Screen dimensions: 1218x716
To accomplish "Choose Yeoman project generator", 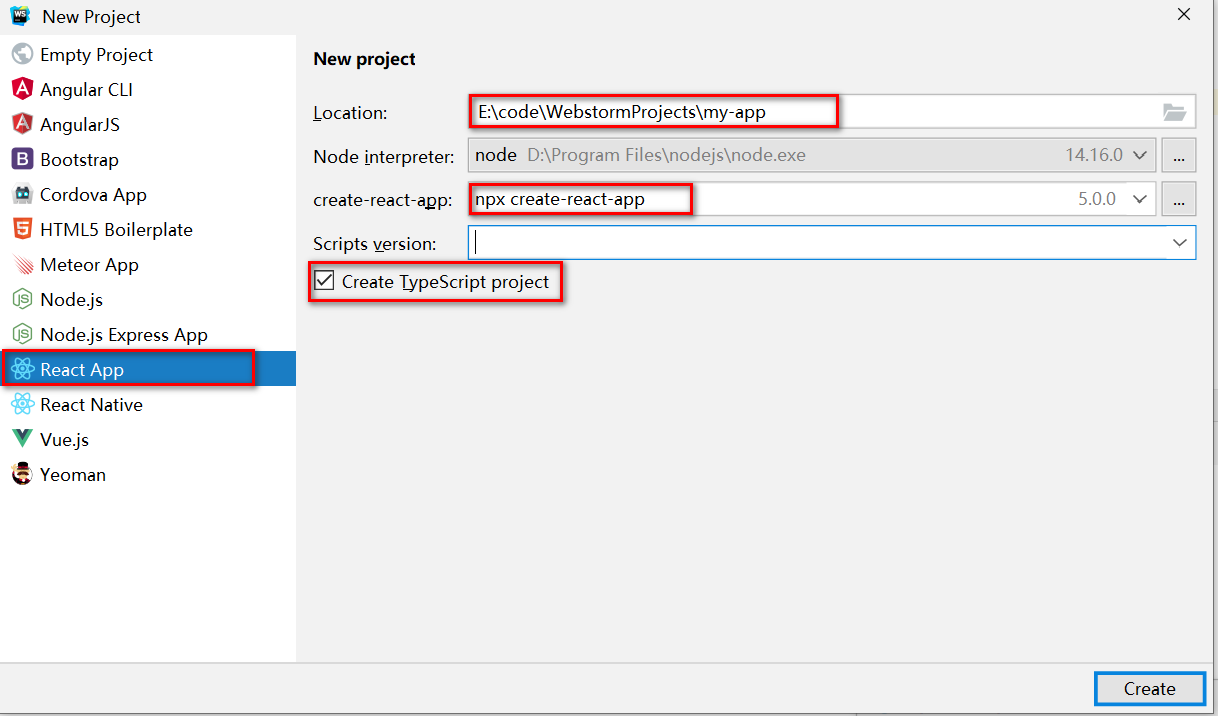I will (x=148, y=474).
